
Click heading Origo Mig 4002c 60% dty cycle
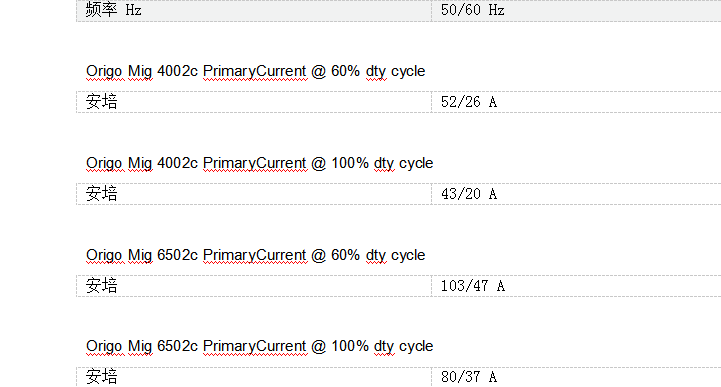tap(256, 72)
